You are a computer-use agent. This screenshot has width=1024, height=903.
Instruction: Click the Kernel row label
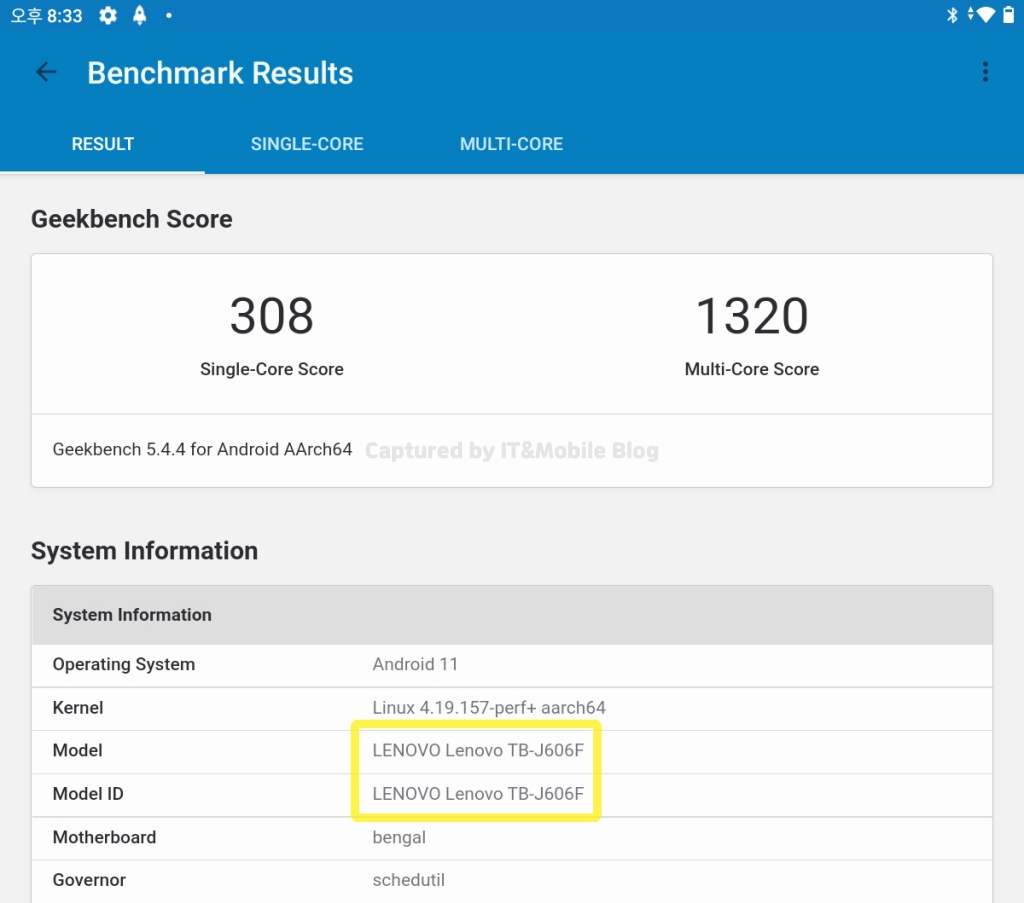[78, 708]
